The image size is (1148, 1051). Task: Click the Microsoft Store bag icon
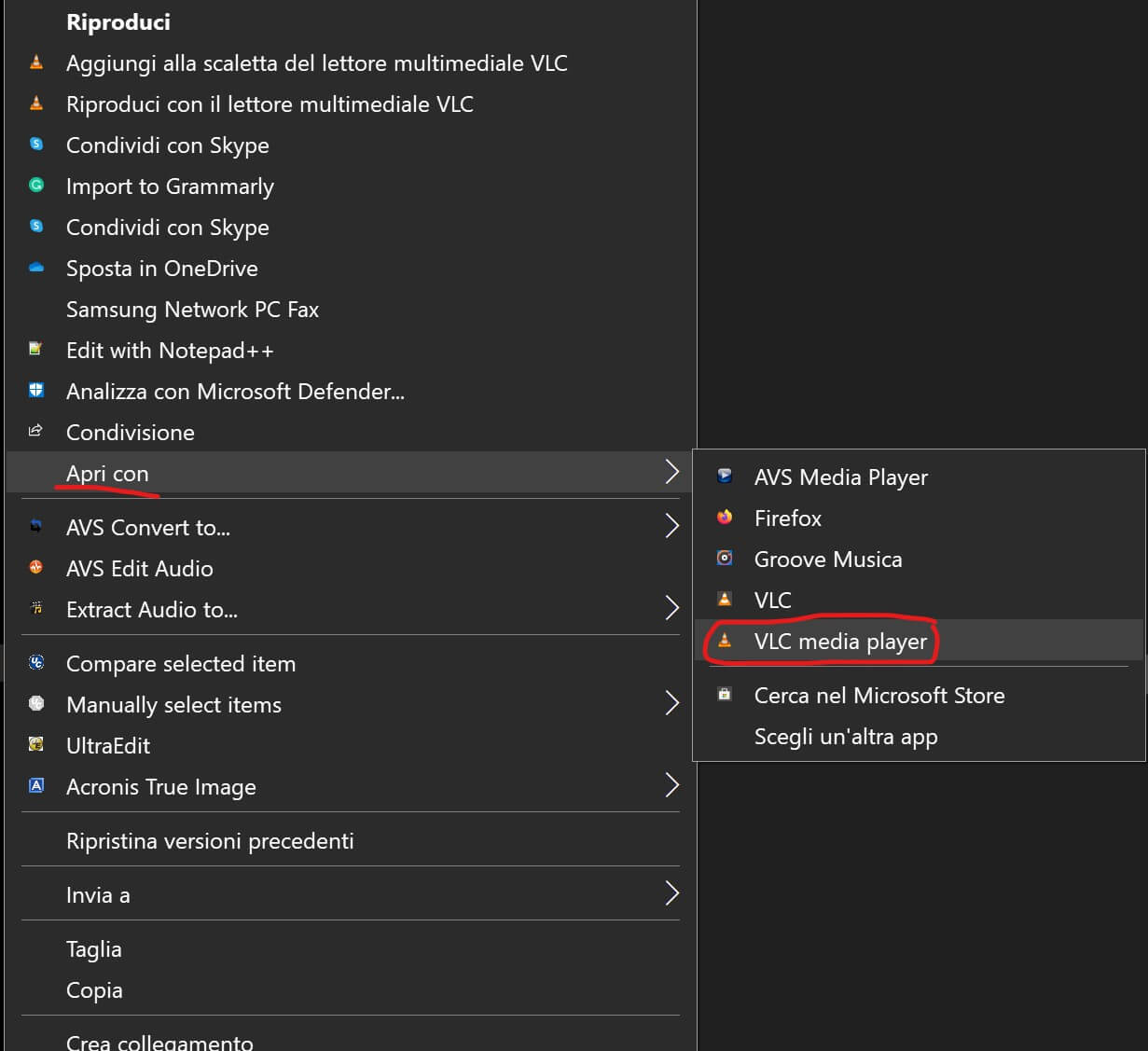[725, 695]
